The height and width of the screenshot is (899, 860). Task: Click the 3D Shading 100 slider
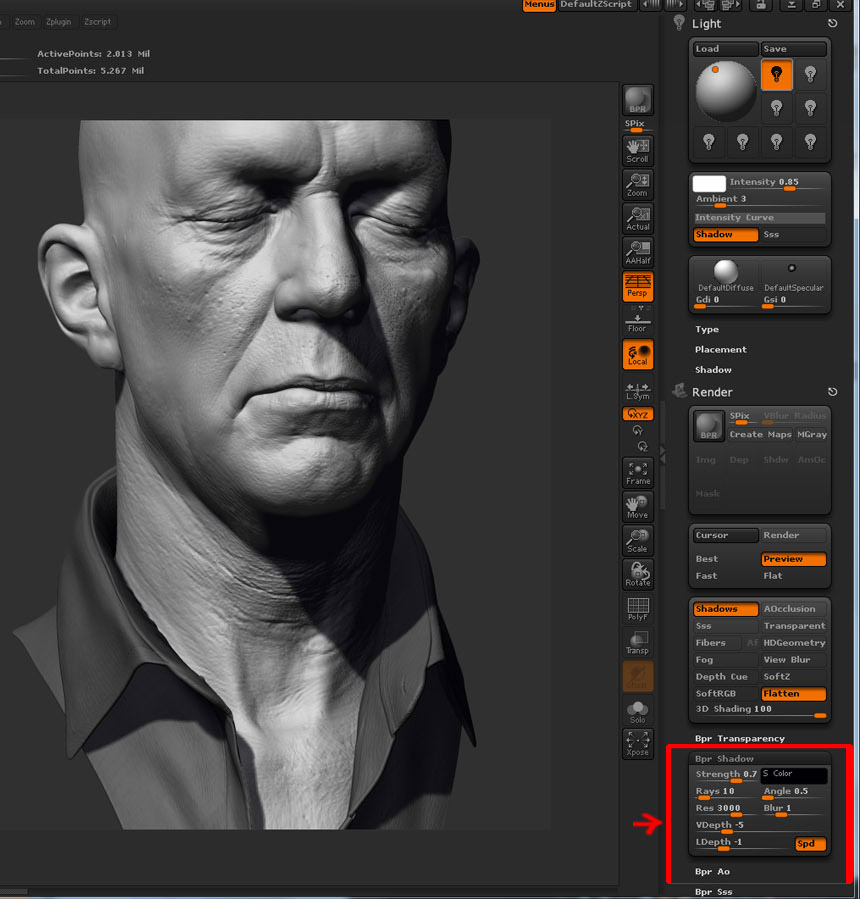tap(760, 710)
